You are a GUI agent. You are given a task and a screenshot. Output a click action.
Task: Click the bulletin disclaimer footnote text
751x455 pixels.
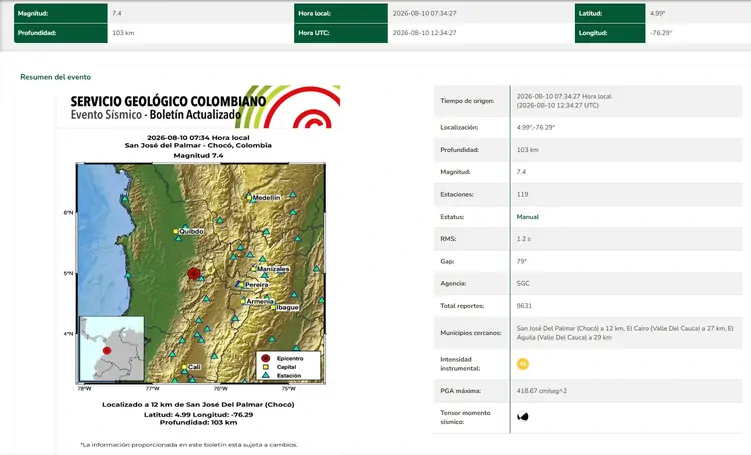(x=189, y=445)
